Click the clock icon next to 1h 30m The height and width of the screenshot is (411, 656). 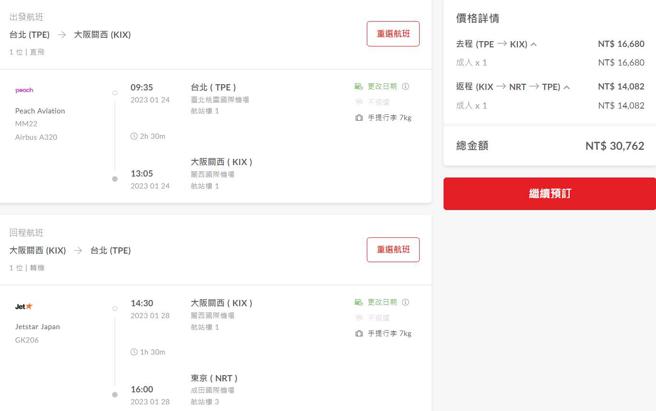pyautogui.click(x=134, y=352)
